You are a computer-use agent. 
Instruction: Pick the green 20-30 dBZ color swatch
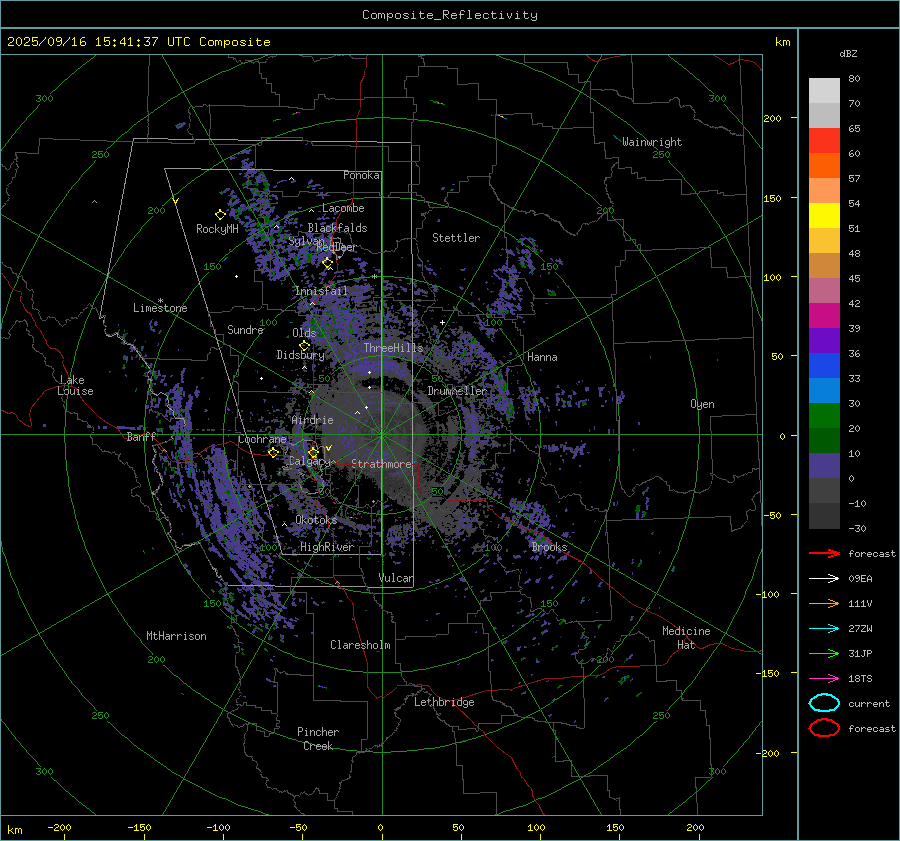824,416
